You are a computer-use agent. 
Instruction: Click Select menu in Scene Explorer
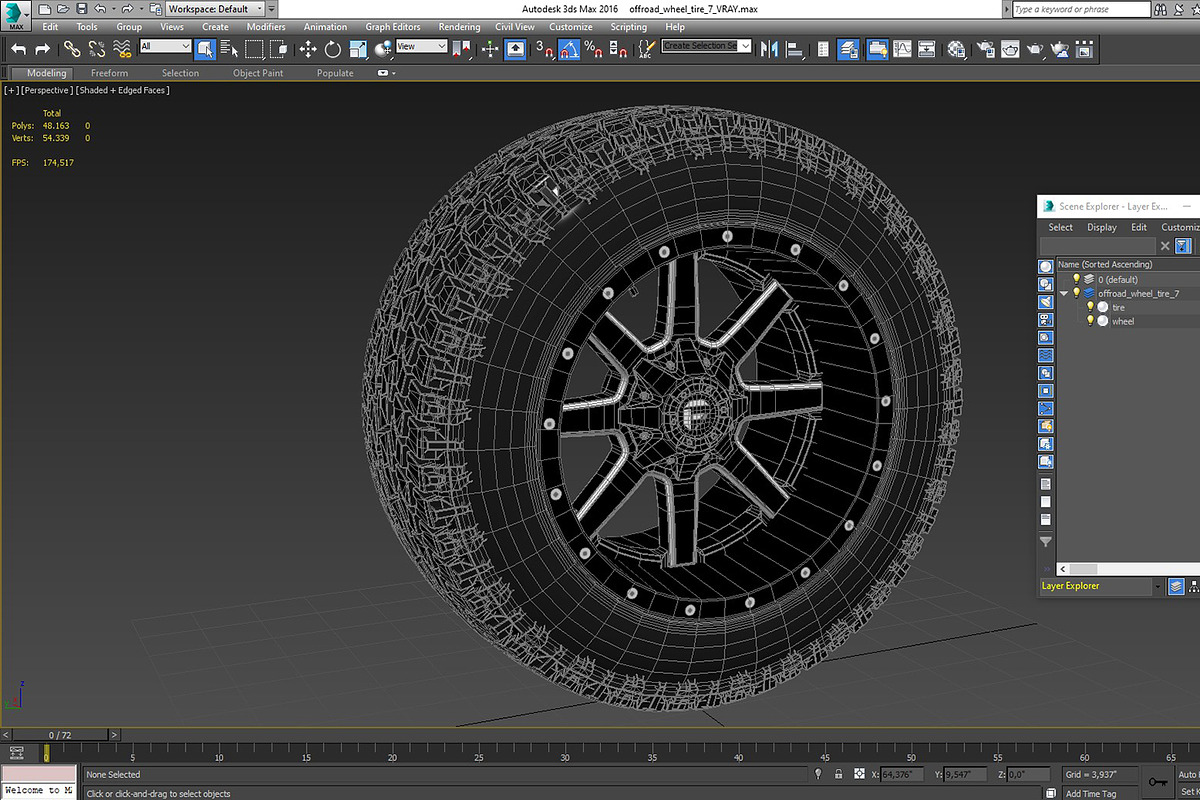pyautogui.click(x=1061, y=227)
